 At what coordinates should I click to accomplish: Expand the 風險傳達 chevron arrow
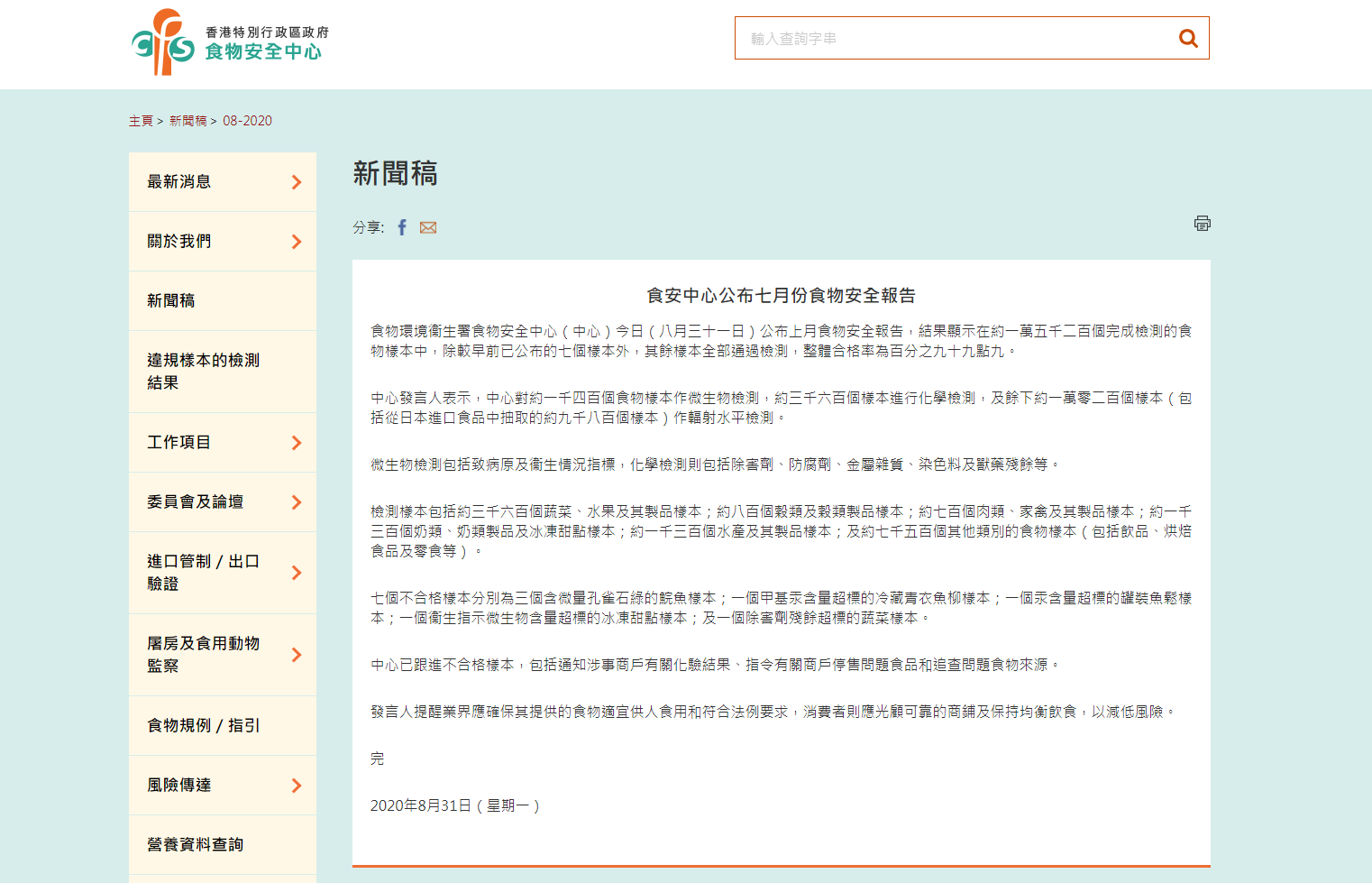coord(297,786)
